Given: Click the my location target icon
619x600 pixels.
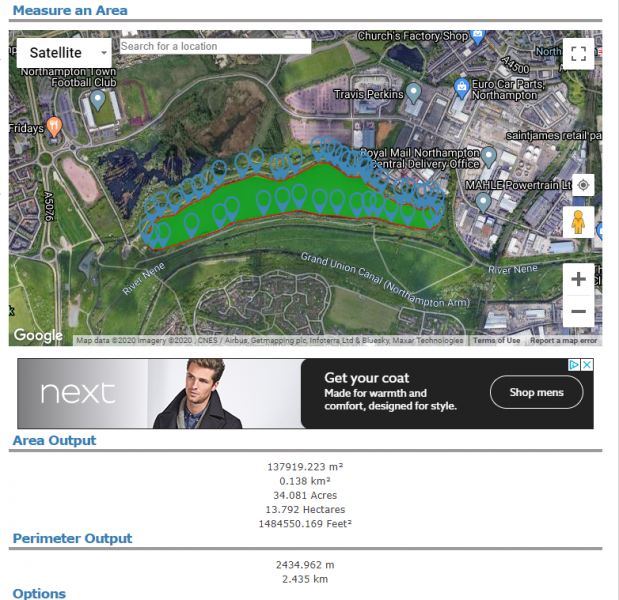Looking at the screenshot, I should tap(584, 185).
